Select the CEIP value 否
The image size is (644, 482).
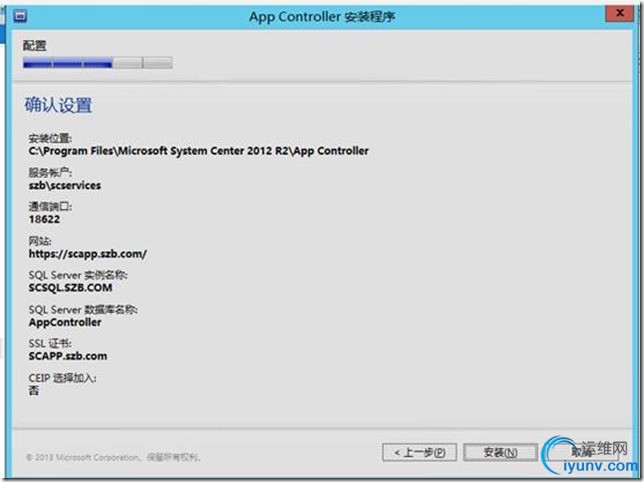pyautogui.click(x=34, y=390)
